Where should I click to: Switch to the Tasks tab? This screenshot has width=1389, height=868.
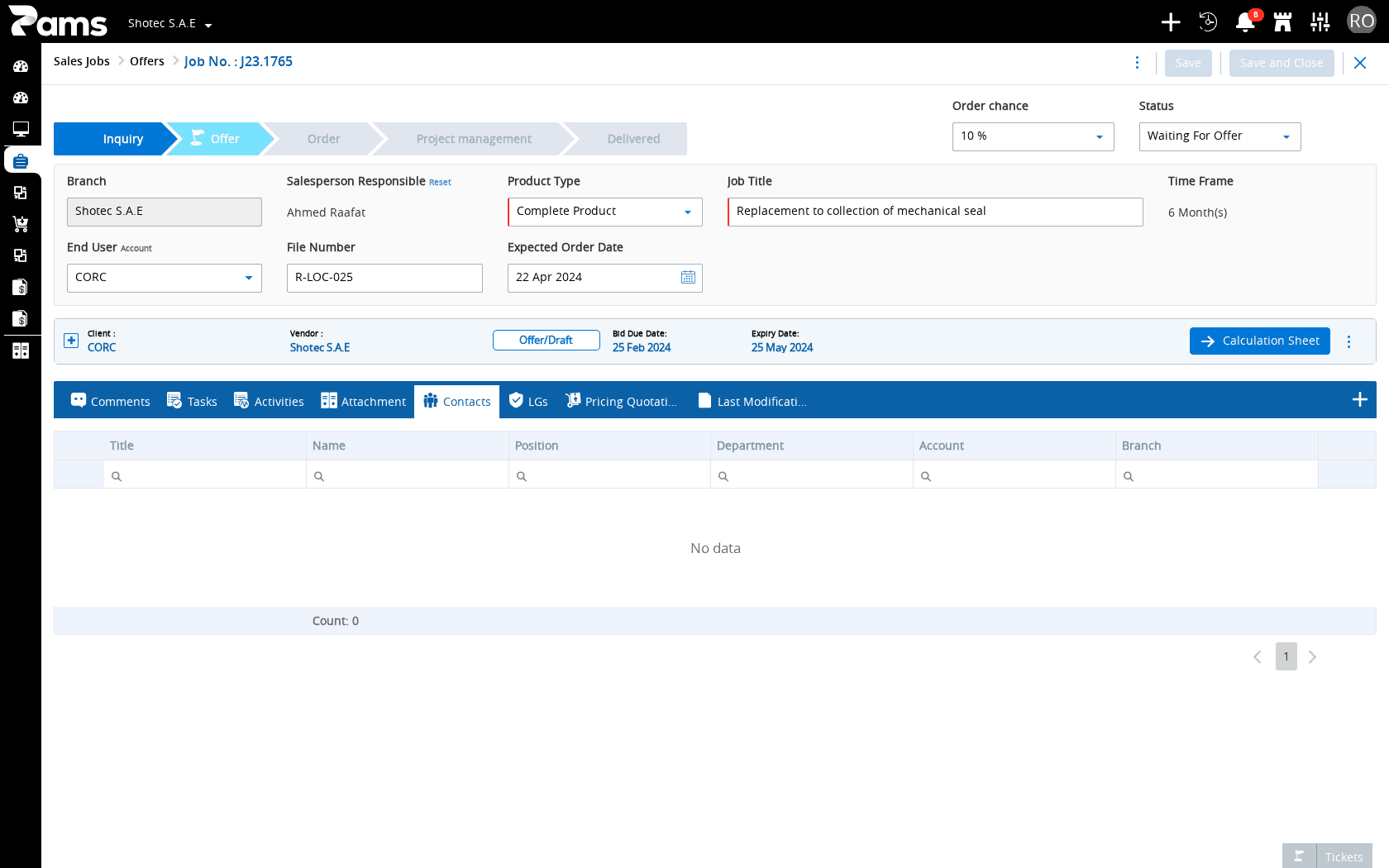click(192, 401)
